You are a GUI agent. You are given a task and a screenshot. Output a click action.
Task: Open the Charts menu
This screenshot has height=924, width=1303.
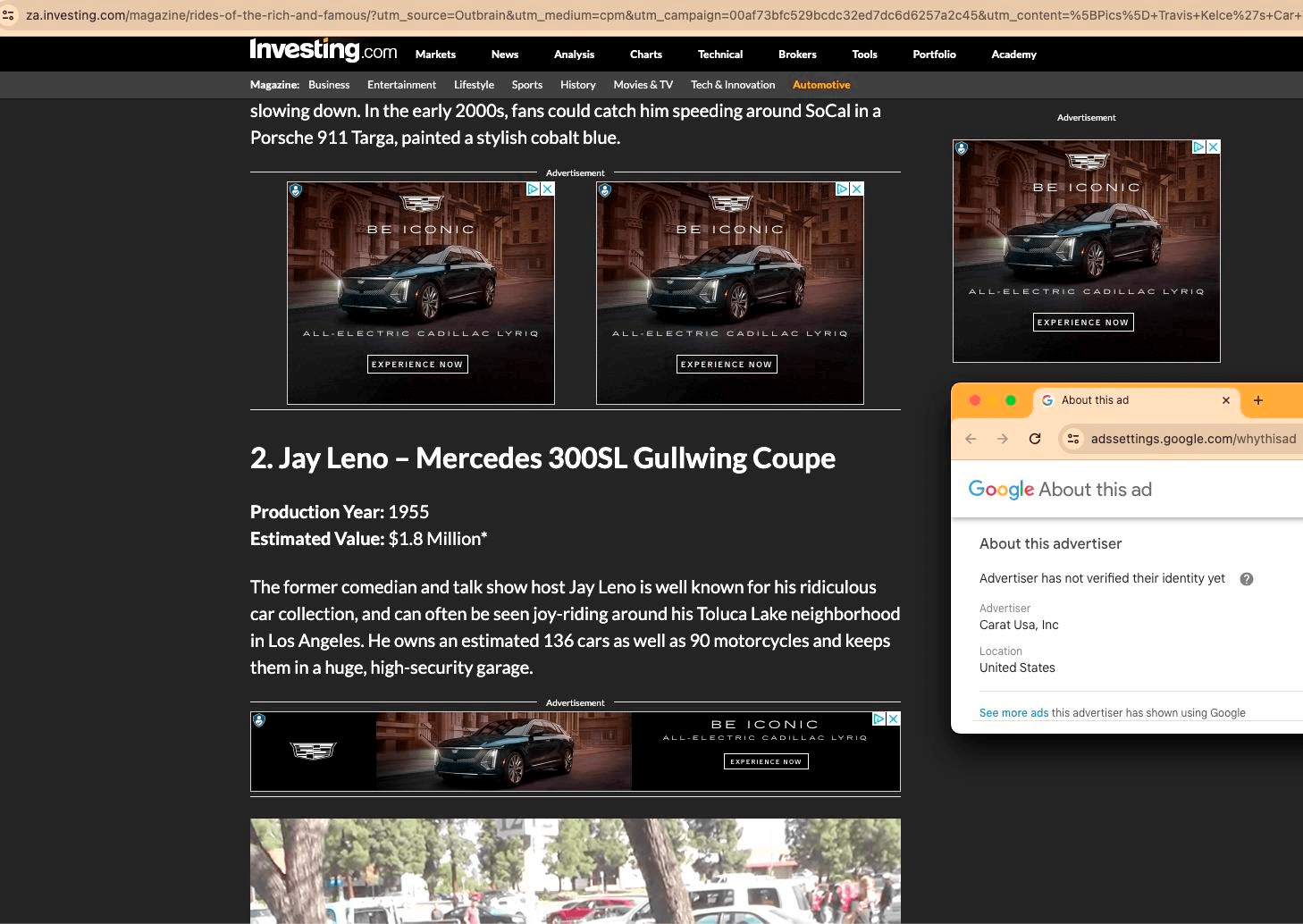tap(646, 55)
